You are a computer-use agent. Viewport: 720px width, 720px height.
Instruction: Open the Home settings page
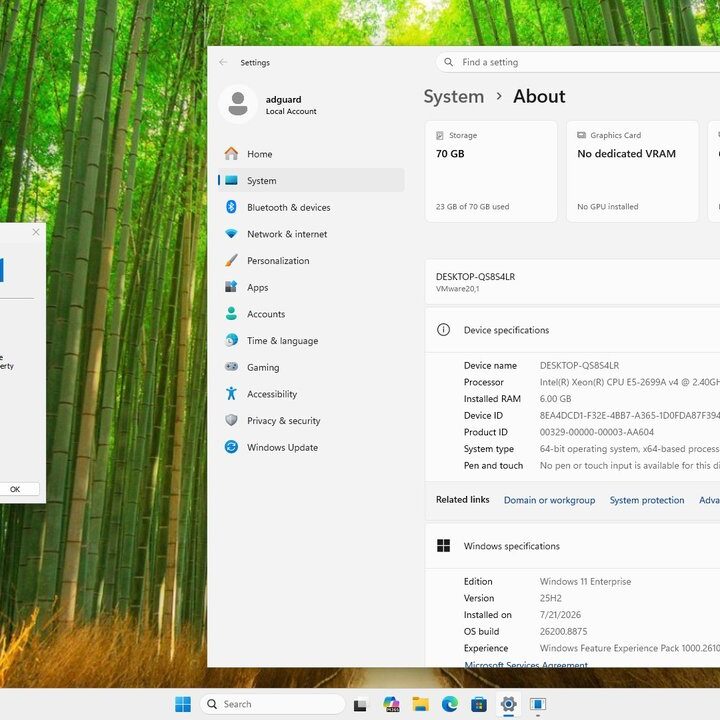click(x=311, y=154)
